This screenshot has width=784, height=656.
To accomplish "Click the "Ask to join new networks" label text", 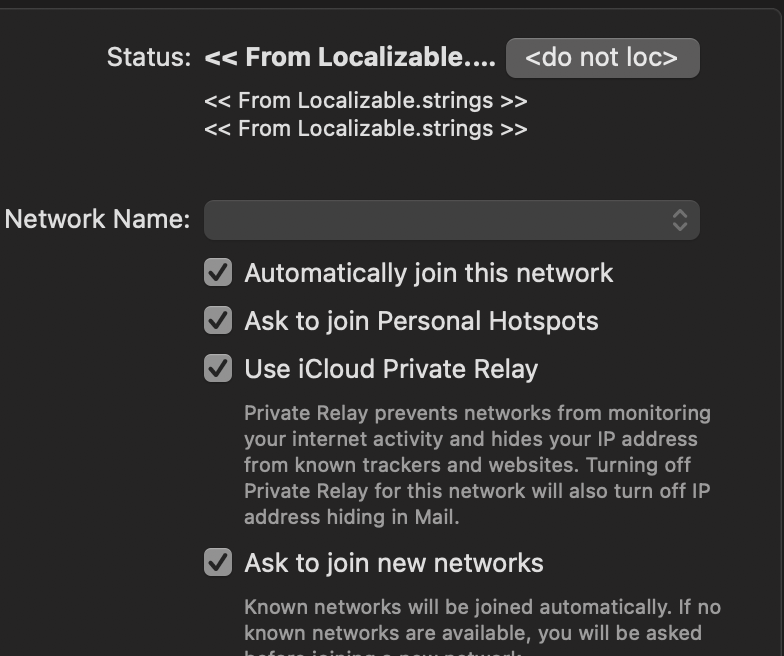I will tap(394, 563).
